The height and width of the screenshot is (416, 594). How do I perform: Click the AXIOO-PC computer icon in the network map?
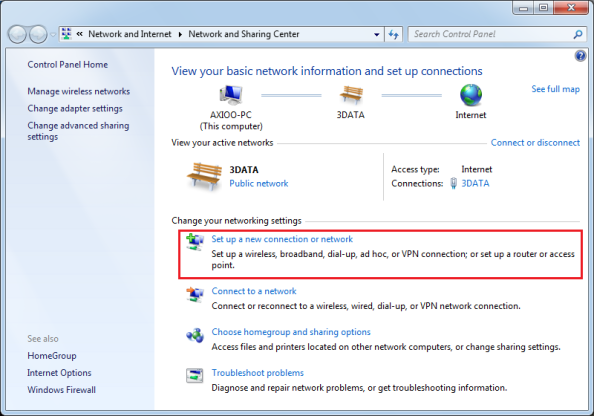[x=231, y=94]
